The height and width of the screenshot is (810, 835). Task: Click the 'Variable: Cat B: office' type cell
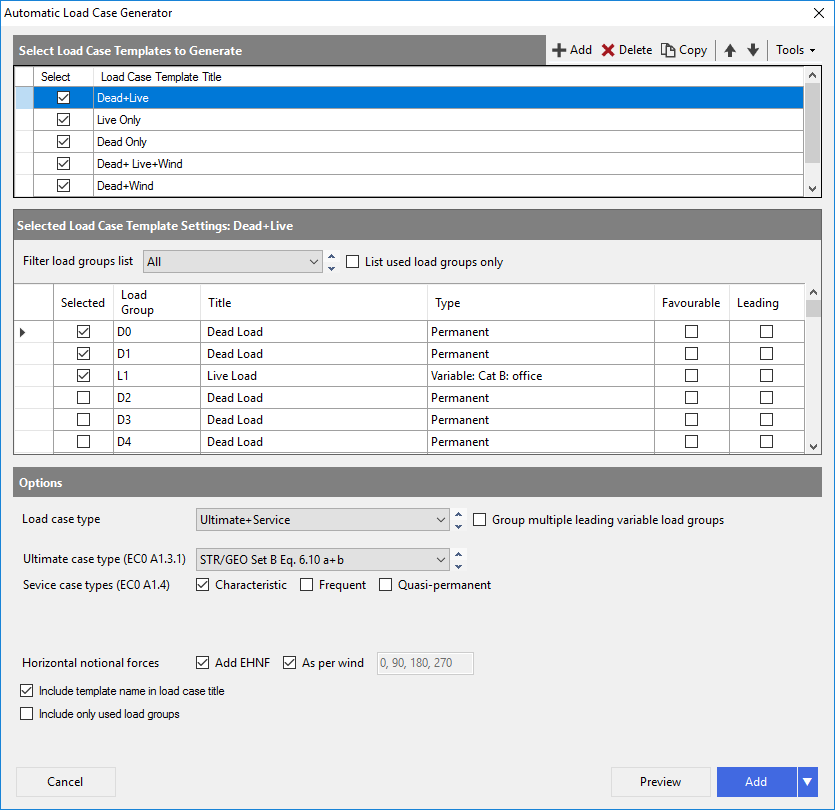(541, 375)
